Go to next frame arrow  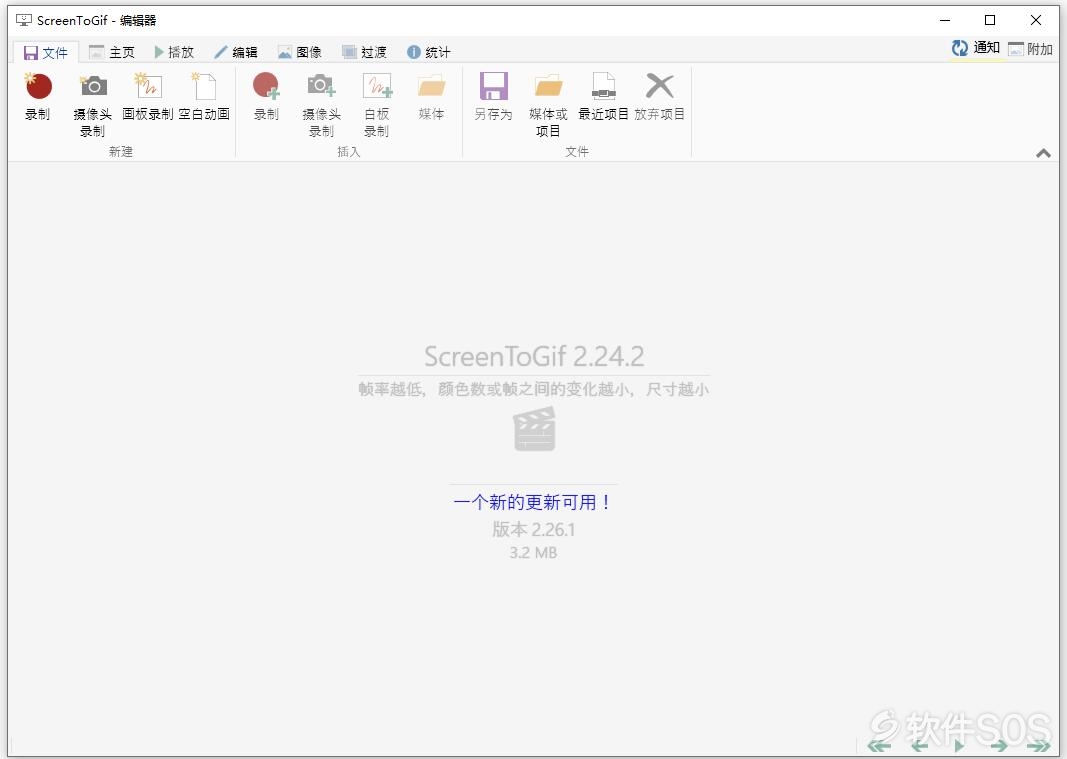(998, 746)
